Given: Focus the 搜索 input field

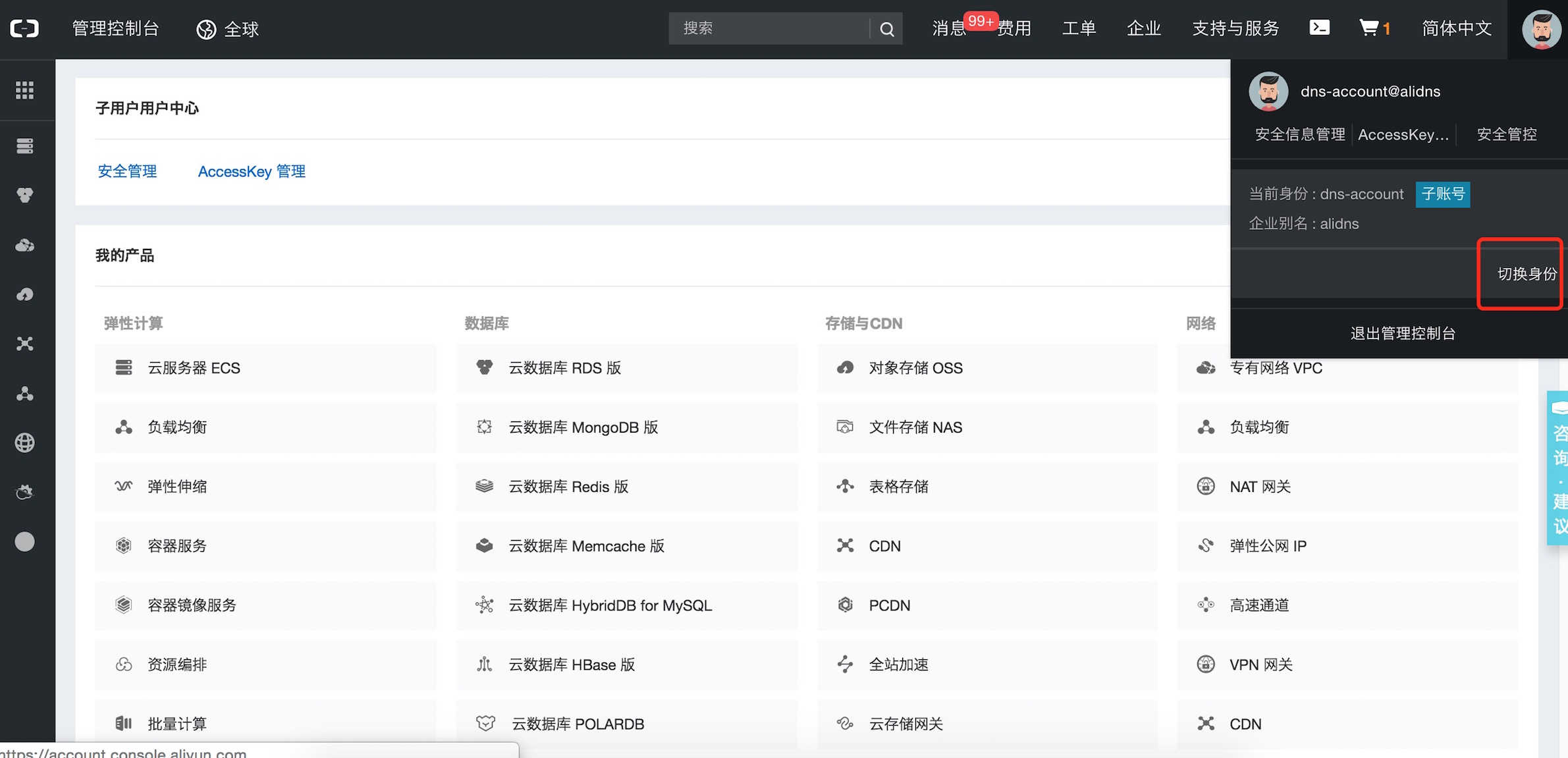Looking at the screenshot, I should click(x=769, y=28).
